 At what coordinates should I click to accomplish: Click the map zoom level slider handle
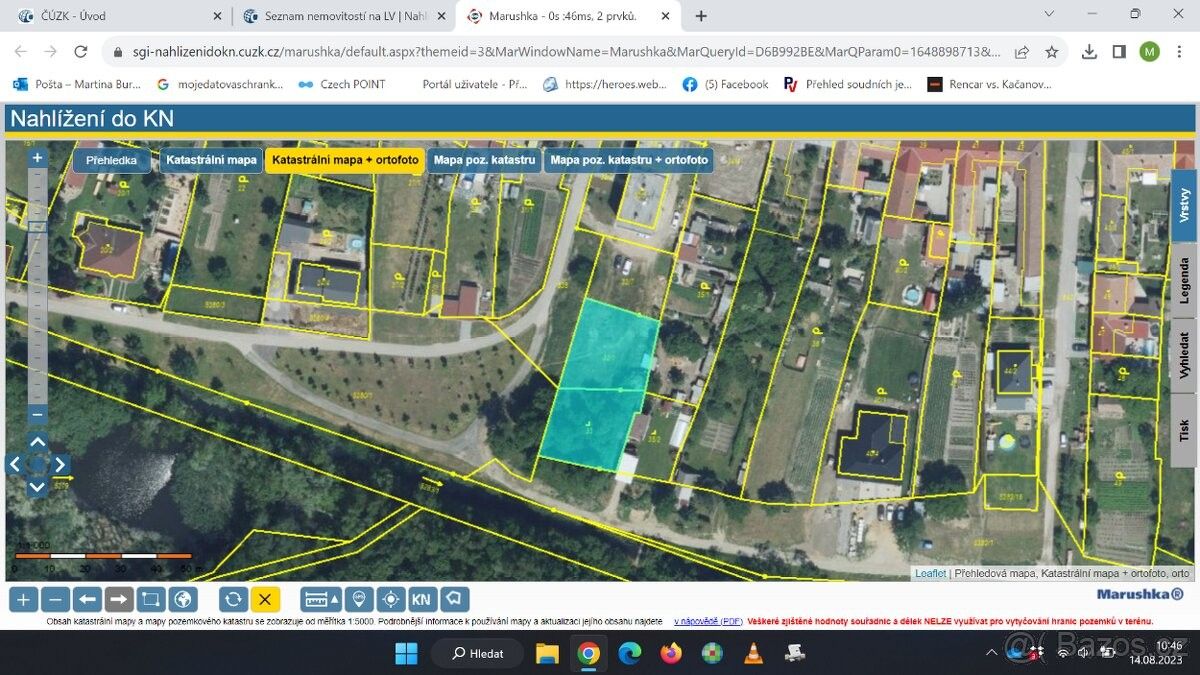click(37, 227)
